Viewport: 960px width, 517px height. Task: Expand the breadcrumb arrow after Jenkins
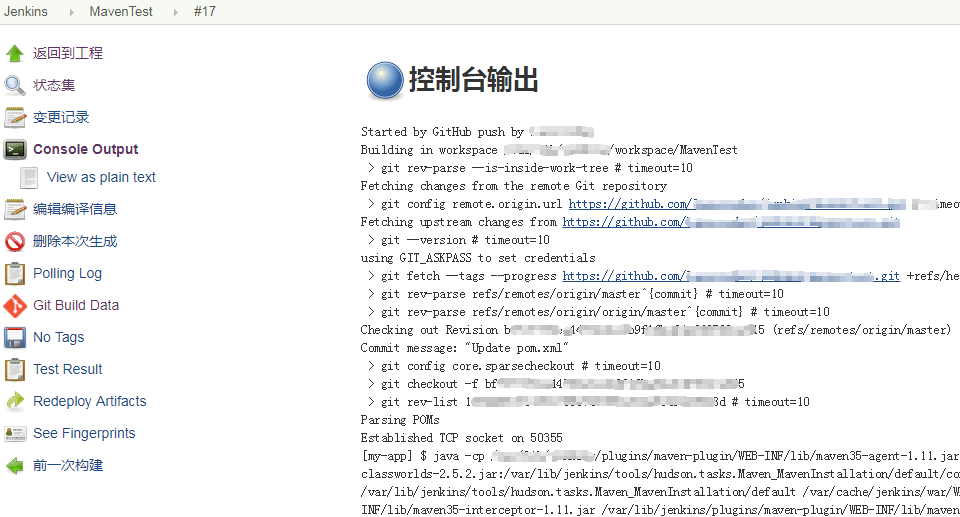pyautogui.click(x=72, y=12)
